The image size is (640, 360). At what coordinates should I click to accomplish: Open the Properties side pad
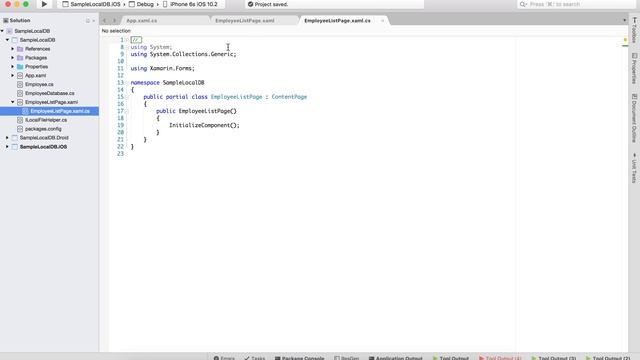634,69
